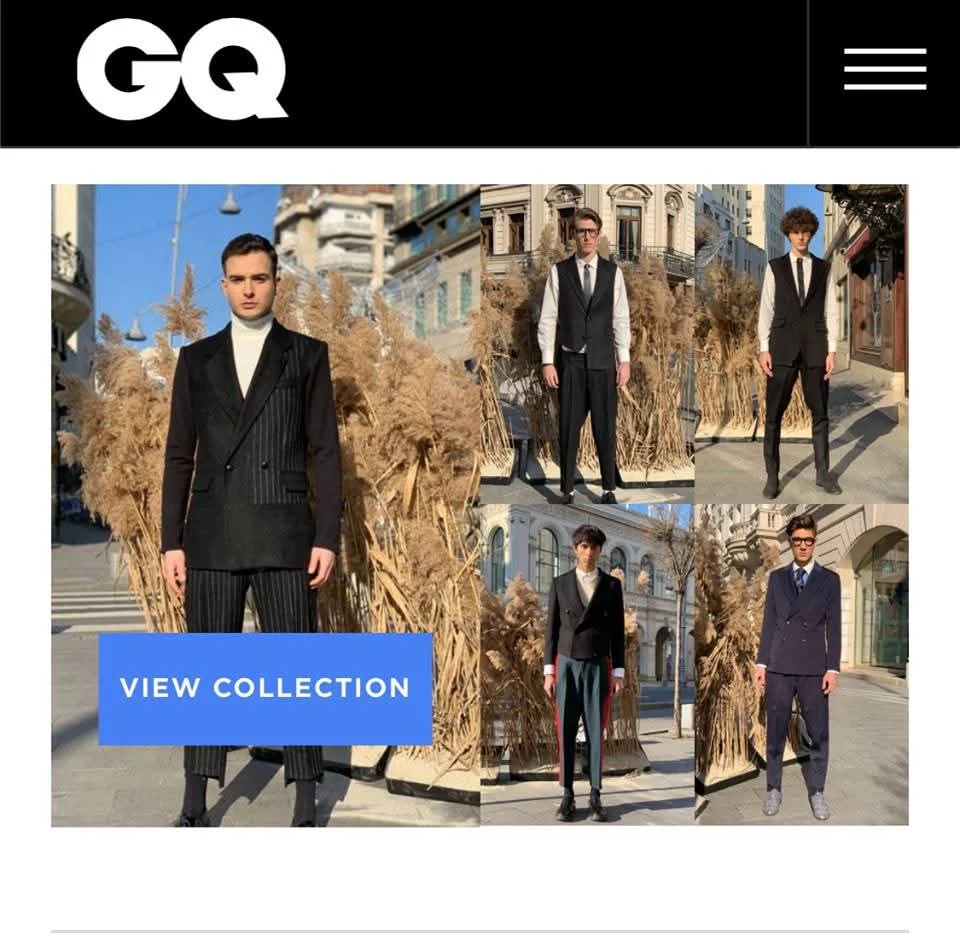The width and height of the screenshot is (960, 934).
Task: Open photo of model in green red-striped trousers
Action: pyautogui.click(x=587, y=665)
